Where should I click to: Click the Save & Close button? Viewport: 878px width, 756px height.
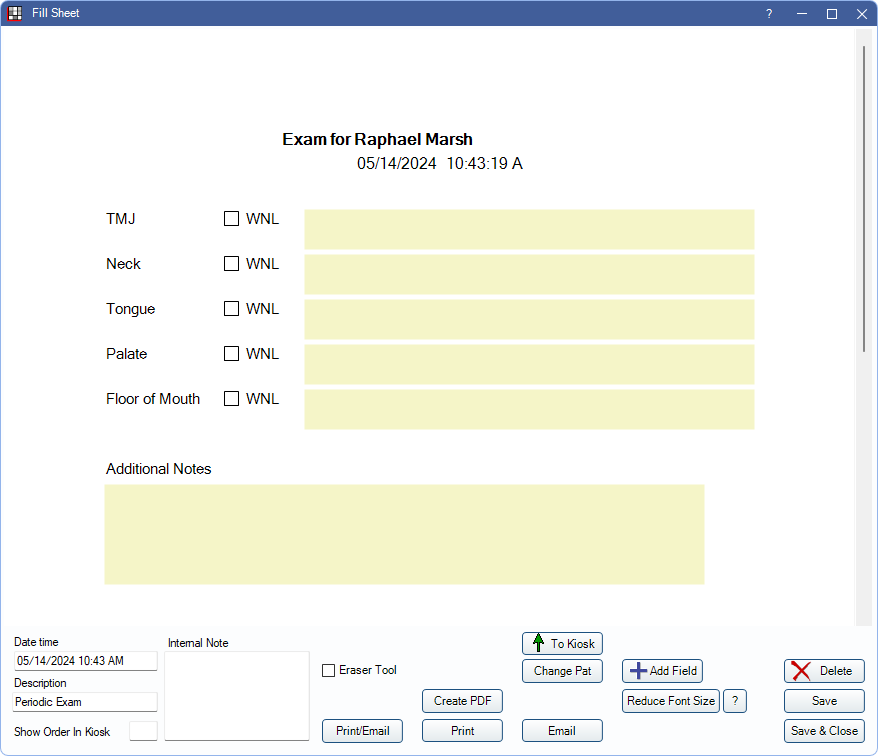pyautogui.click(x=824, y=731)
